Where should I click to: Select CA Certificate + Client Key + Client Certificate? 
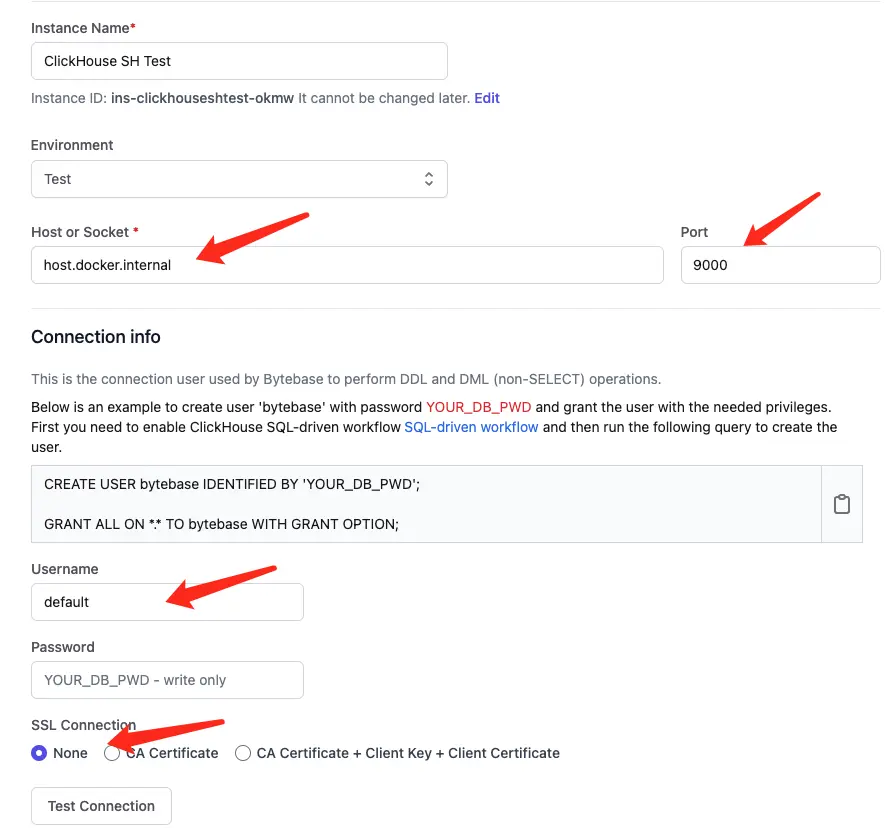point(243,753)
